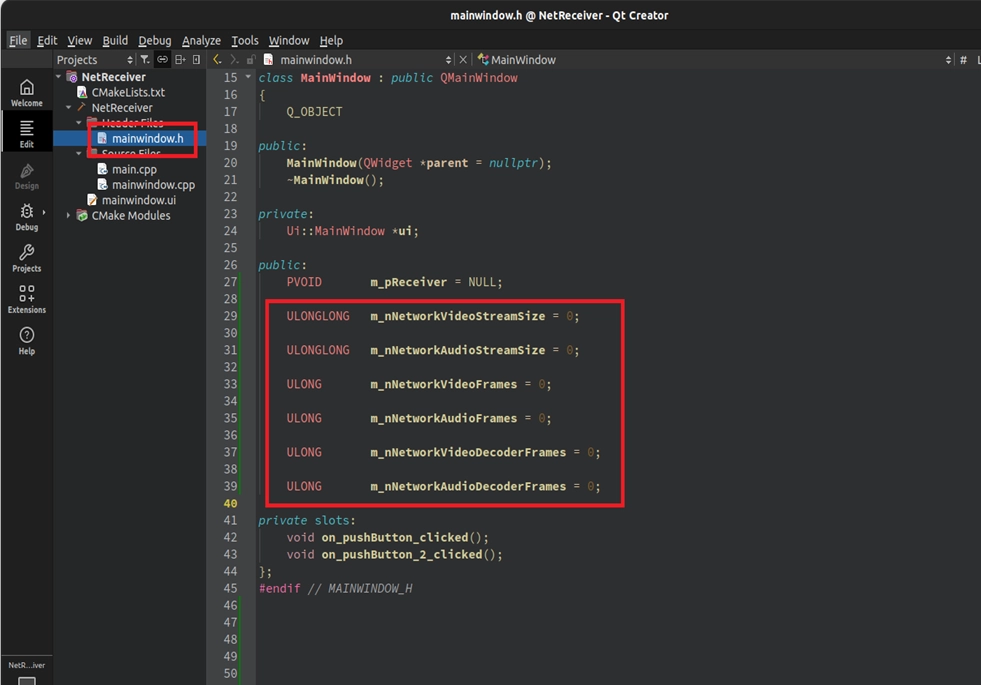981x685 pixels.
Task: Open the Build menu
Action: click(x=115, y=40)
